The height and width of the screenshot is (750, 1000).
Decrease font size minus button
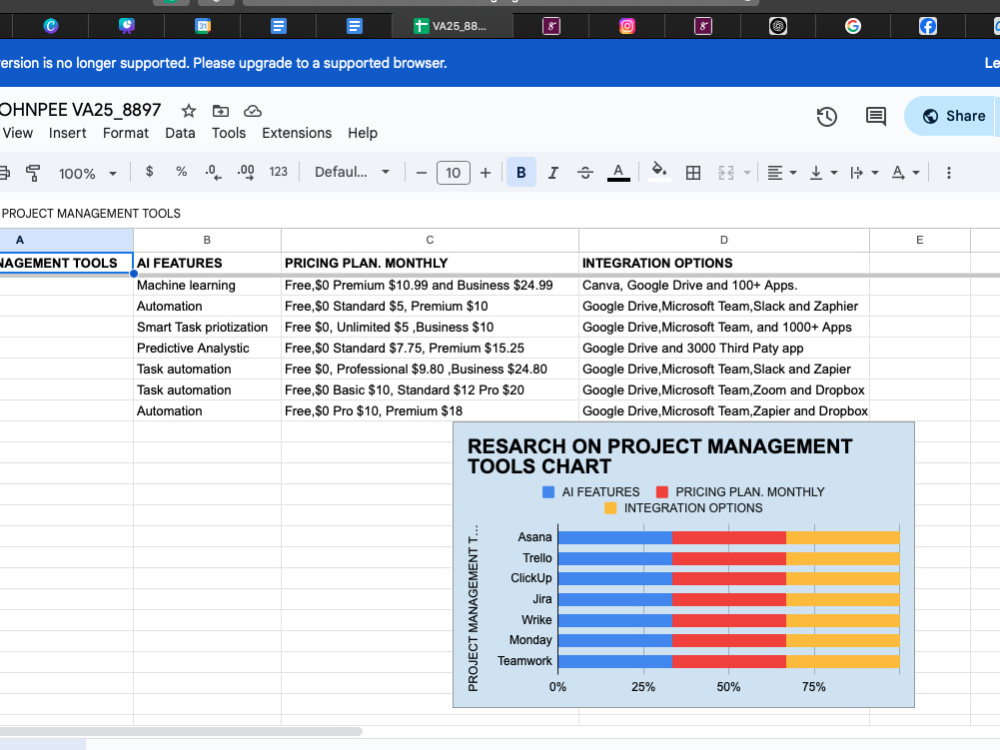click(x=421, y=173)
